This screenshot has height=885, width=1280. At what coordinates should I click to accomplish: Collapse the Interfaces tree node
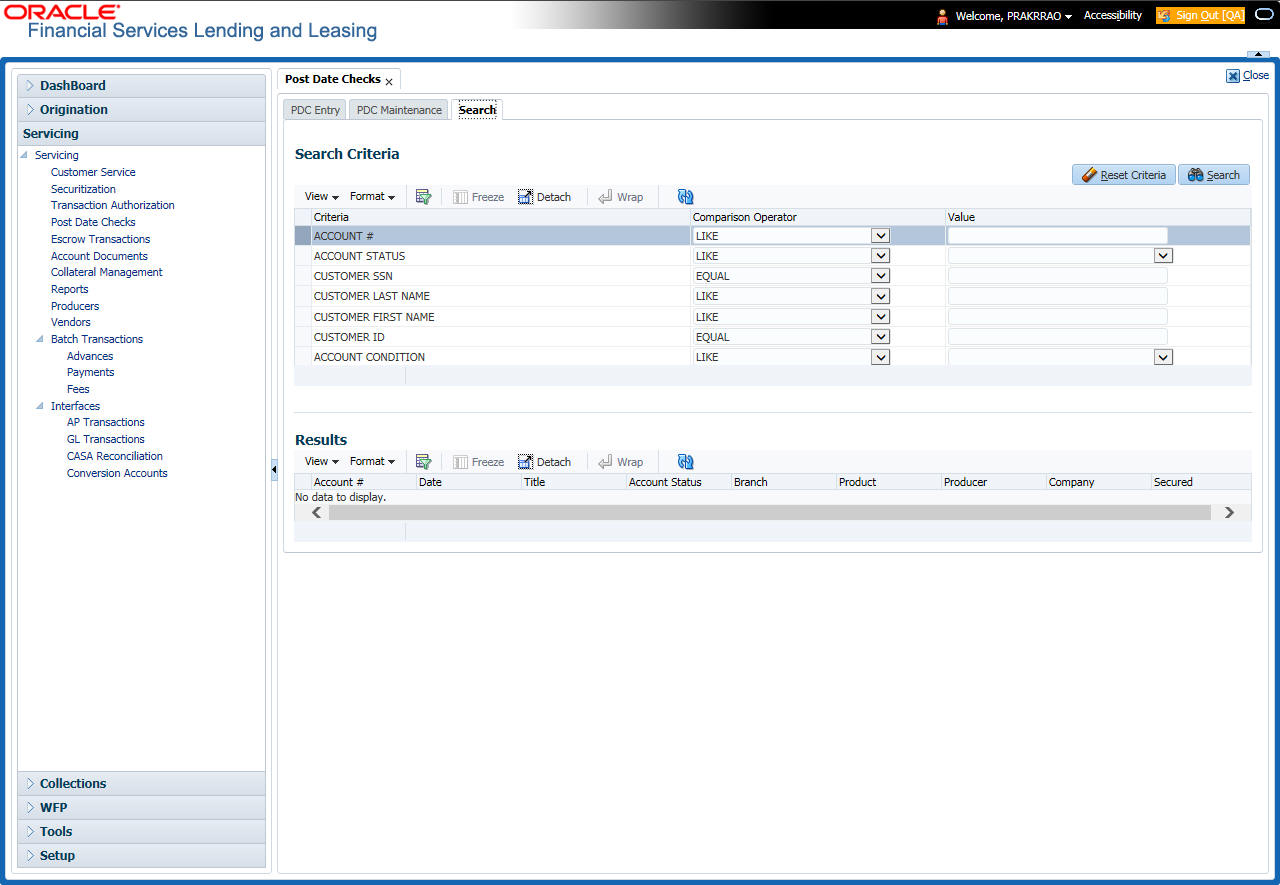(40, 406)
